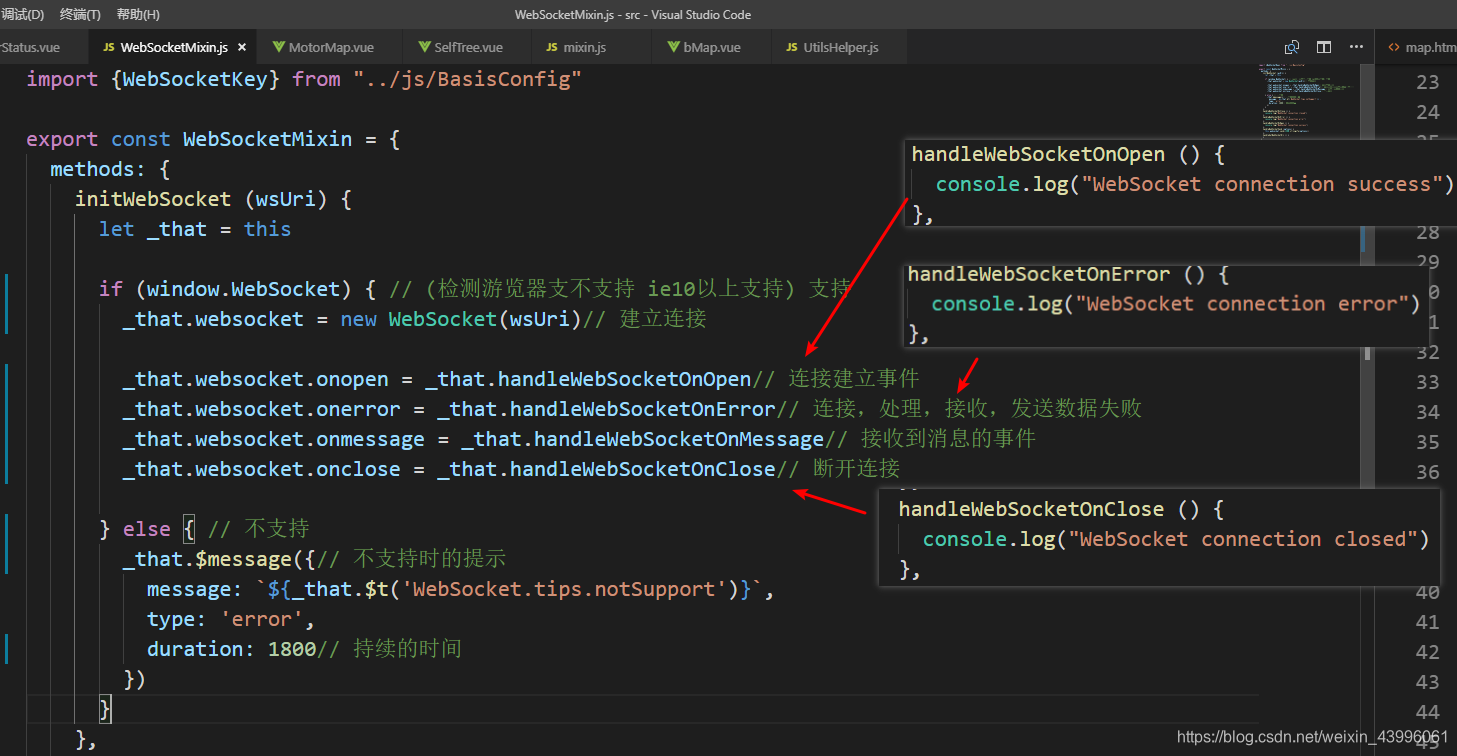Click line number 43 in right editor
The width and height of the screenshot is (1457, 756).
(x=1428, y=682)
